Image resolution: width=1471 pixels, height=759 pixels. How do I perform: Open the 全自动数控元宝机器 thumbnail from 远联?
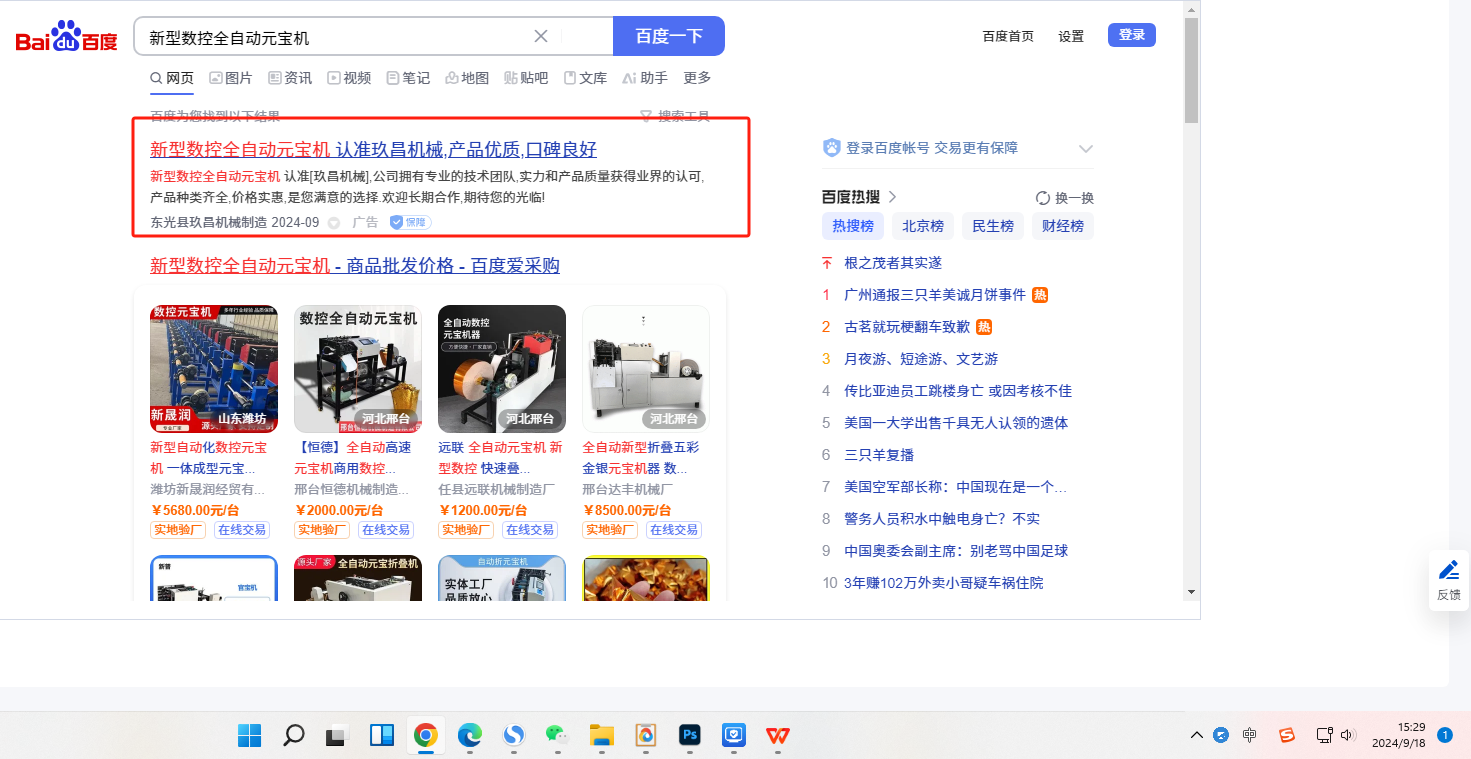502,369
